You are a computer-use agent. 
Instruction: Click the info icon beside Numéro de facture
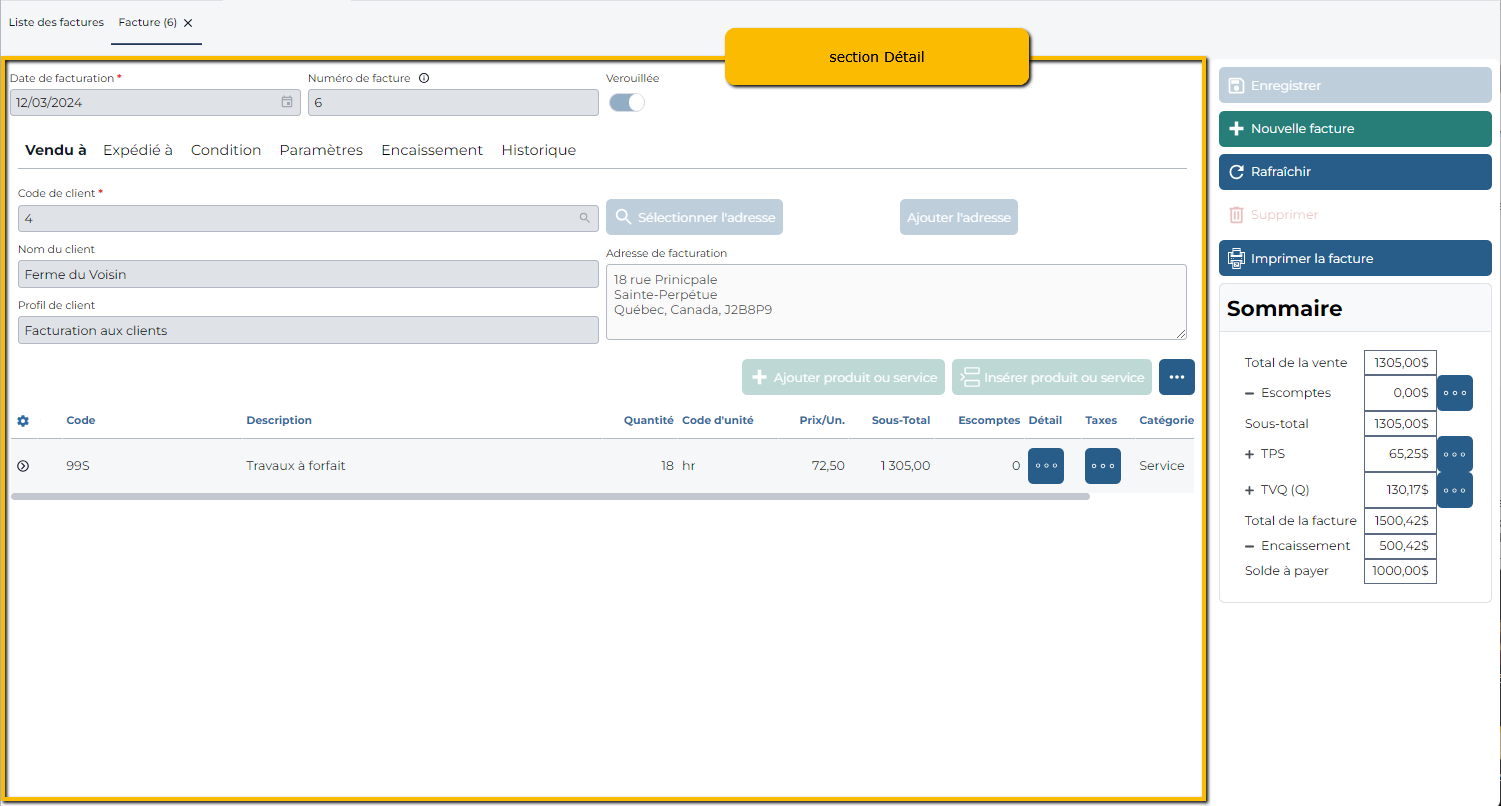click(424, 78)
